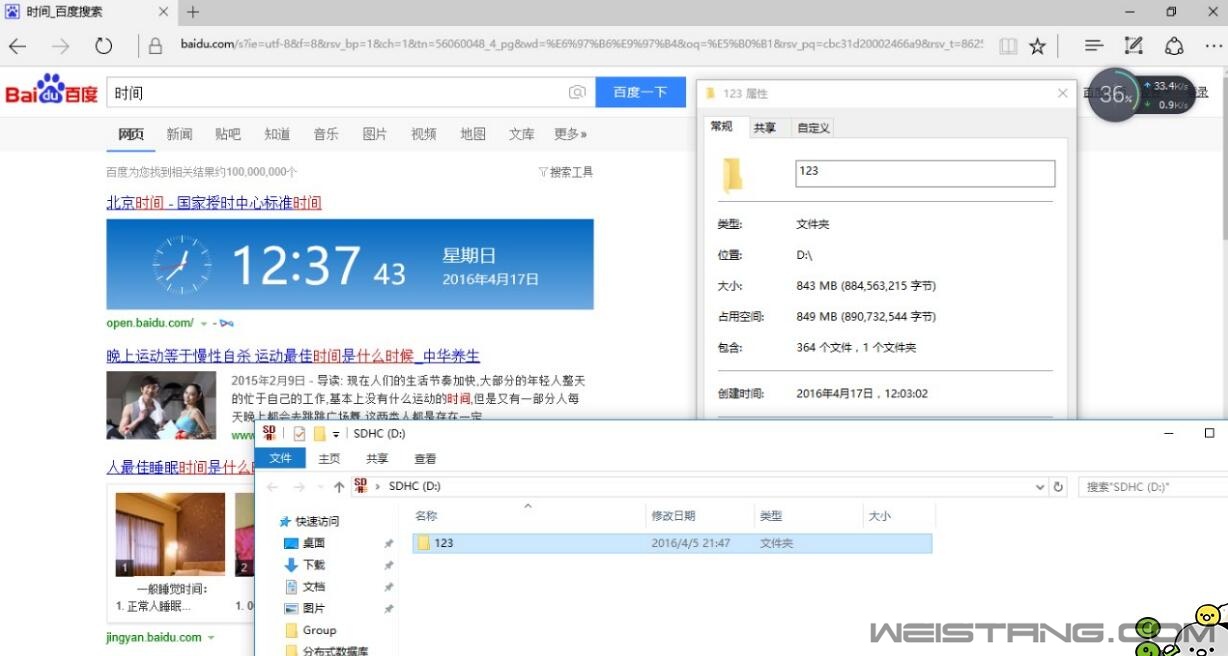Expand Explorer address bar history dropdown
This screenshot has width=1228, height=656.
point(1041,487)
